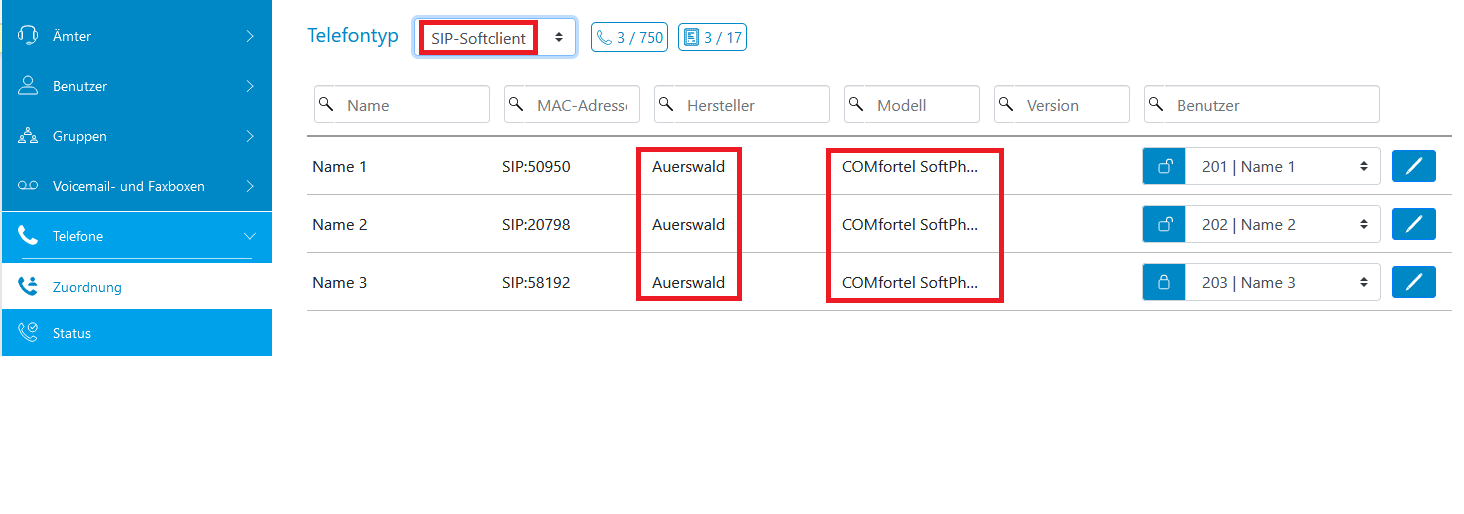The width and height of the screenshot is (1464, 514).
Task: Open the user dropdown showing 201 | Name 1
Action: (x=1283, y=167)
